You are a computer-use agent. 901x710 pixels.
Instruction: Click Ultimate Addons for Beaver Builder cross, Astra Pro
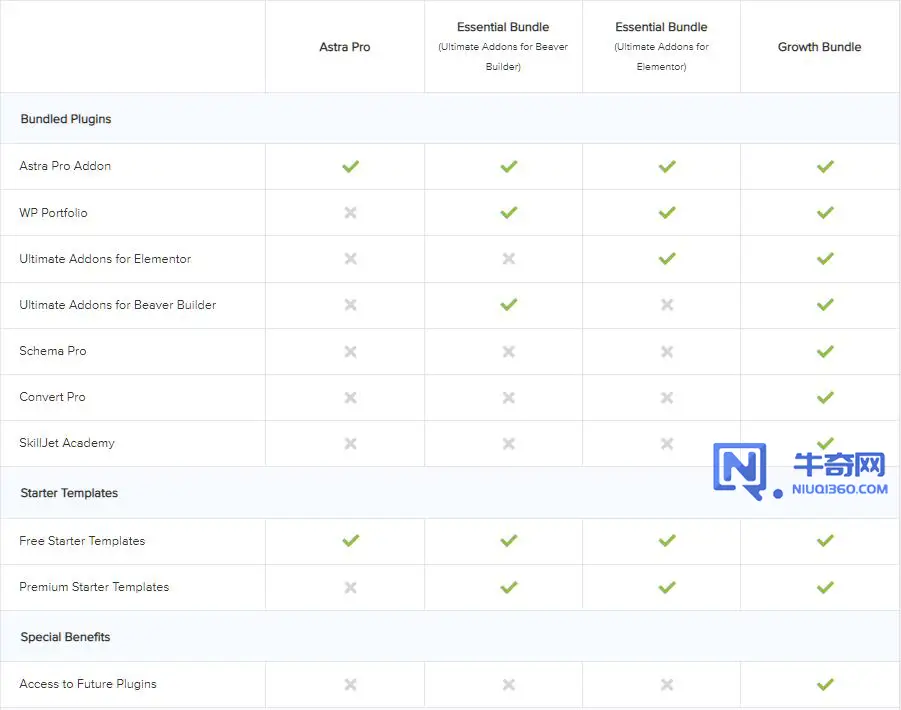coord(351,304)
